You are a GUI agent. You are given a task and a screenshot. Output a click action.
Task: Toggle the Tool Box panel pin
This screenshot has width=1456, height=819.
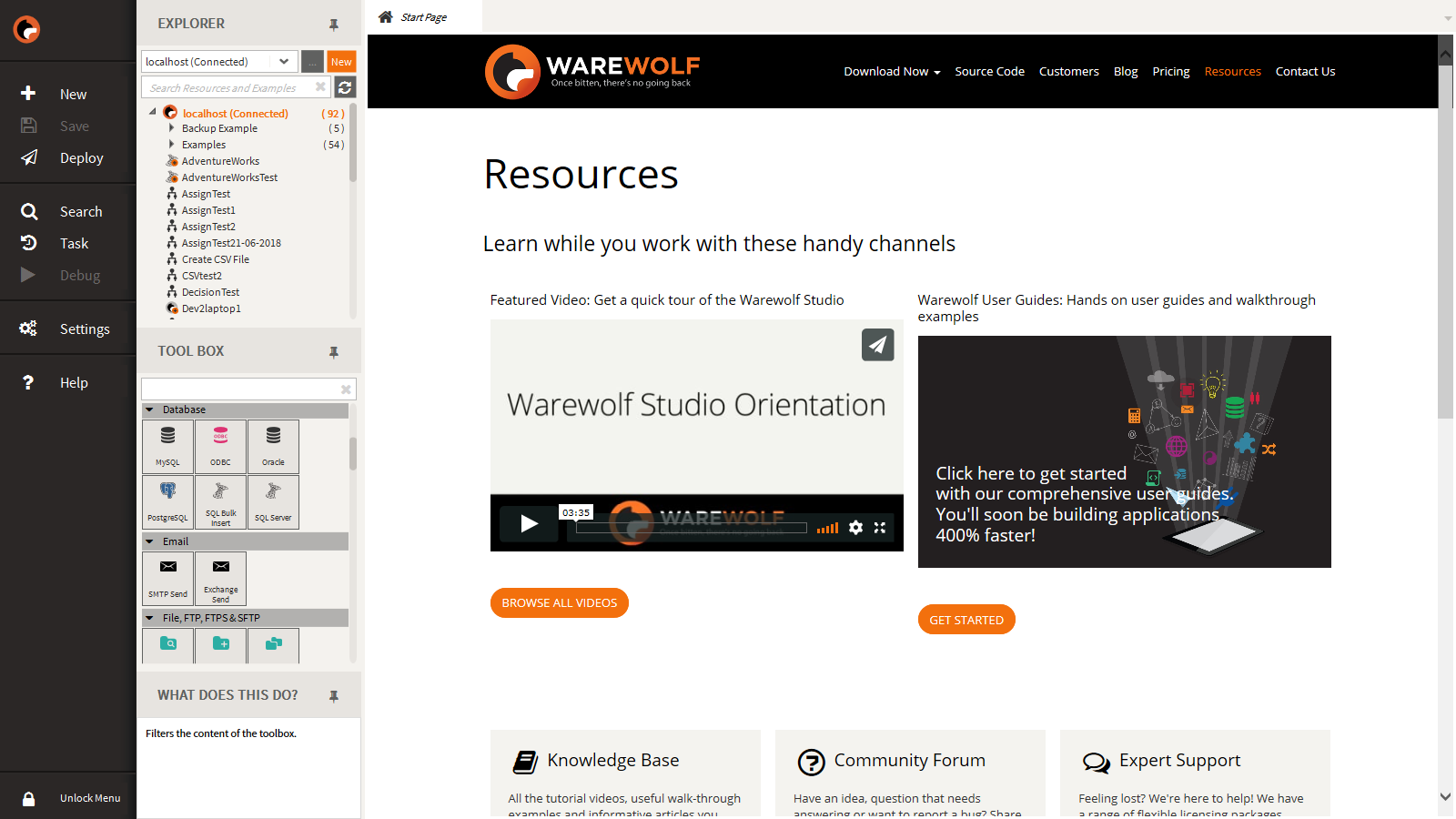pos(334,352)
